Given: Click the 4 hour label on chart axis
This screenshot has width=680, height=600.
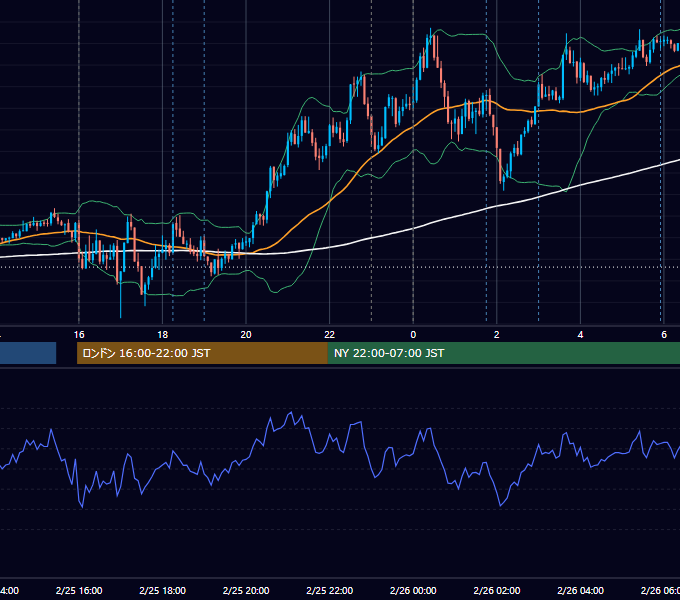Looking at the screenshot, I should click(x=580, y=335).
